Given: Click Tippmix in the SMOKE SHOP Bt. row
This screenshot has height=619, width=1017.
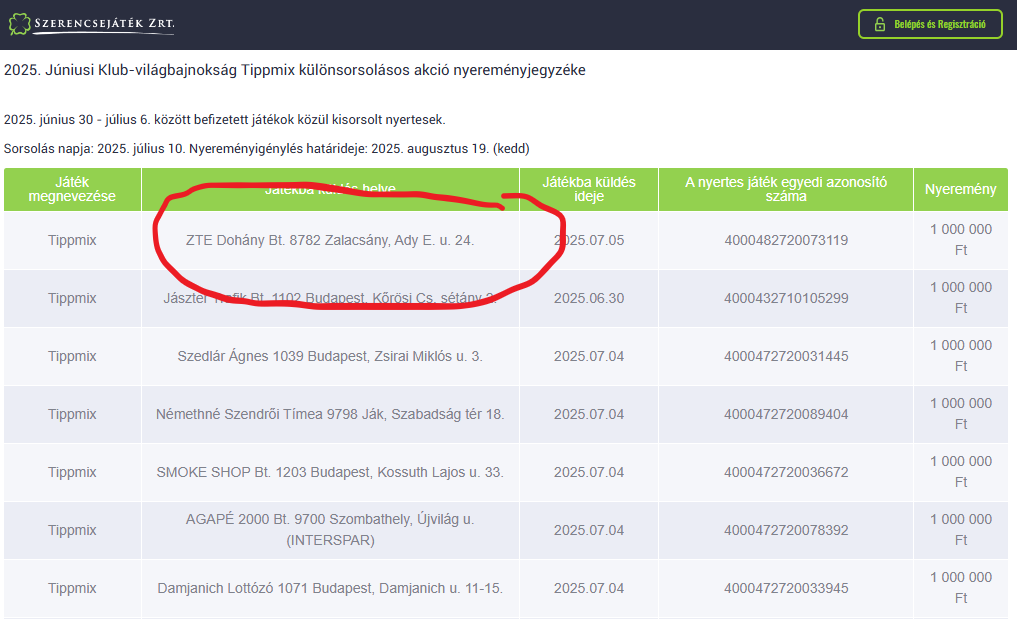Looking at the screenshot, I should 72,472.
